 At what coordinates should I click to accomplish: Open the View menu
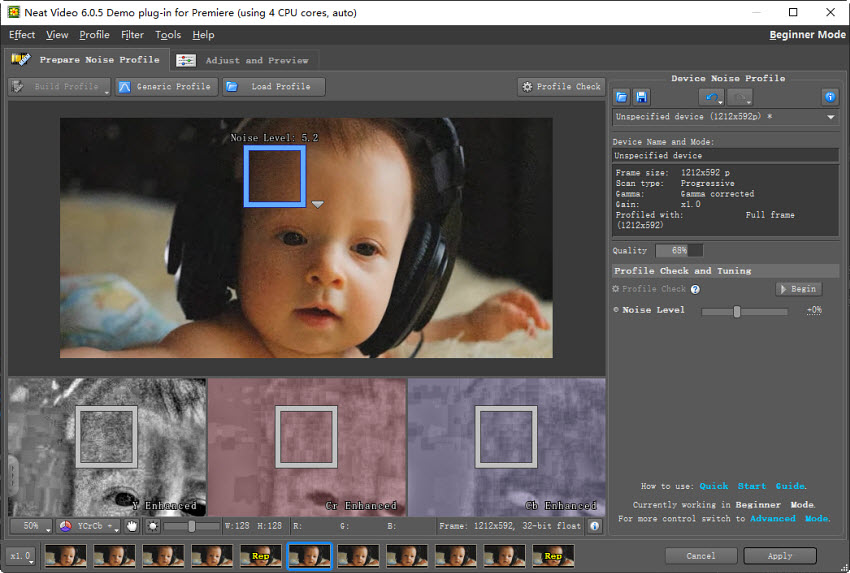click(57, 35)
